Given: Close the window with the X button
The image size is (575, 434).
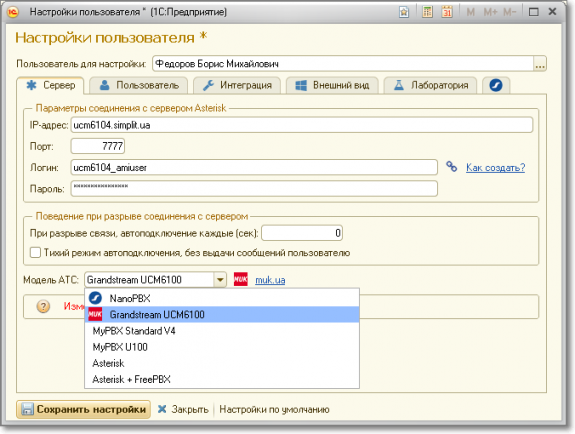Looking at the screenshot, I should [553, 12].
